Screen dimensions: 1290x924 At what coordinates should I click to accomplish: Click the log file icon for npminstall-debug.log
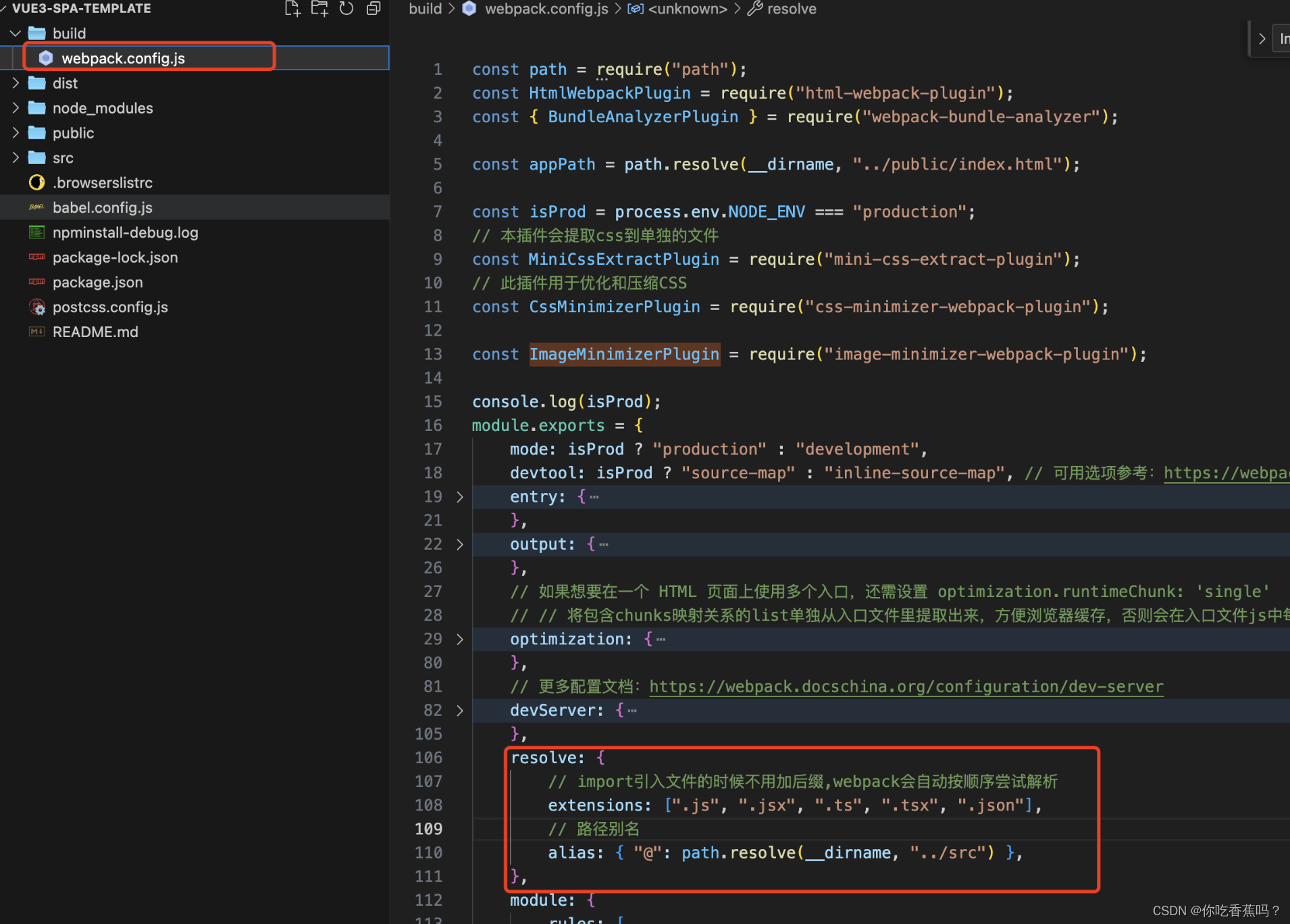[x=37, y=232]
